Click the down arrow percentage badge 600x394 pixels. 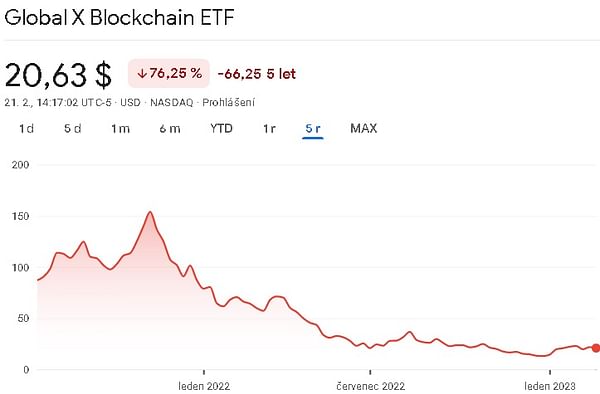[x=169, y=73]
